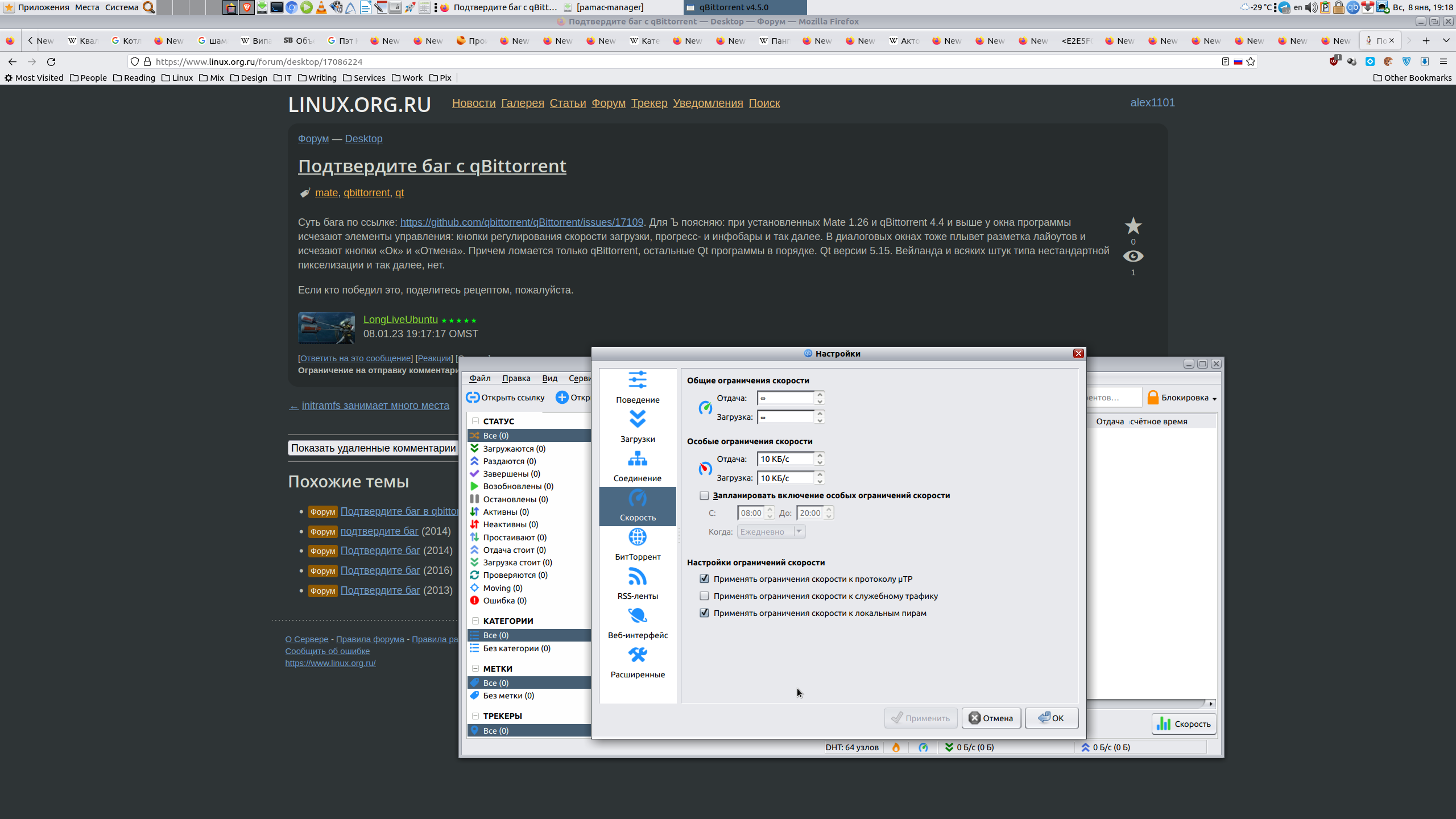1456x819 pixels.
Task: Click the Блокировка lock icon
Action: [1153, 398]
